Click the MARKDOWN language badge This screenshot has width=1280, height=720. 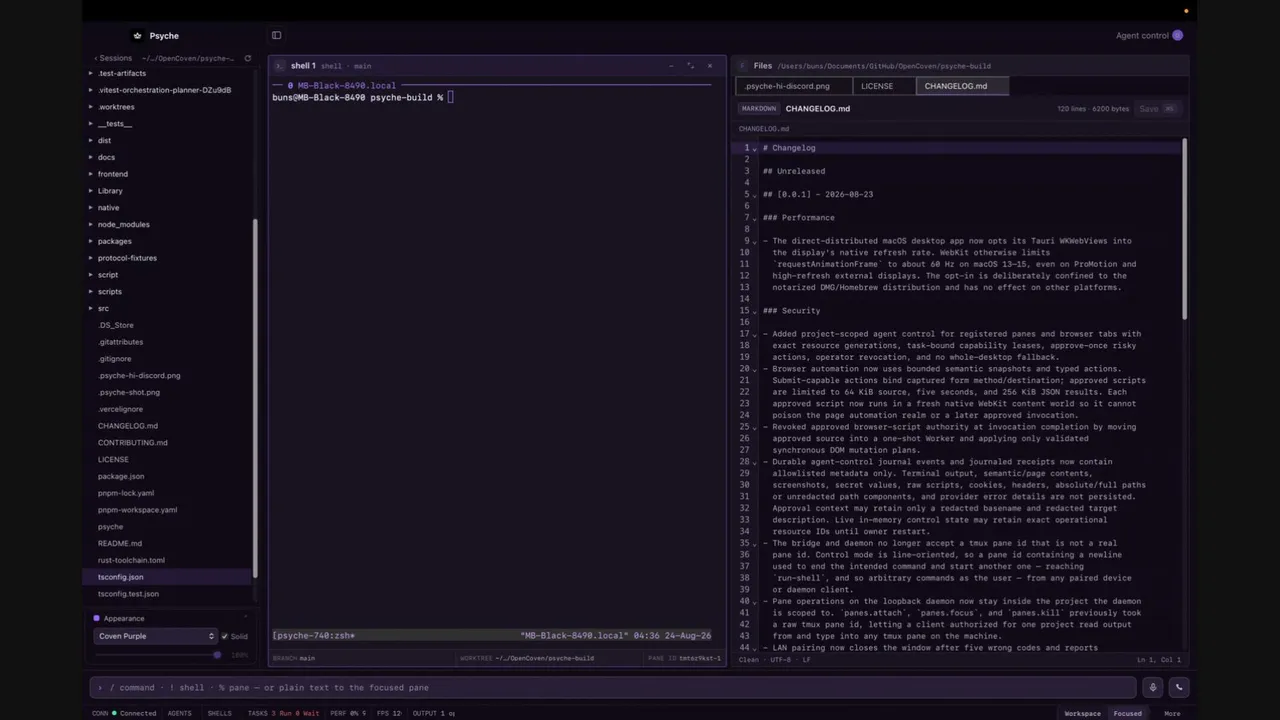[758, 109]
